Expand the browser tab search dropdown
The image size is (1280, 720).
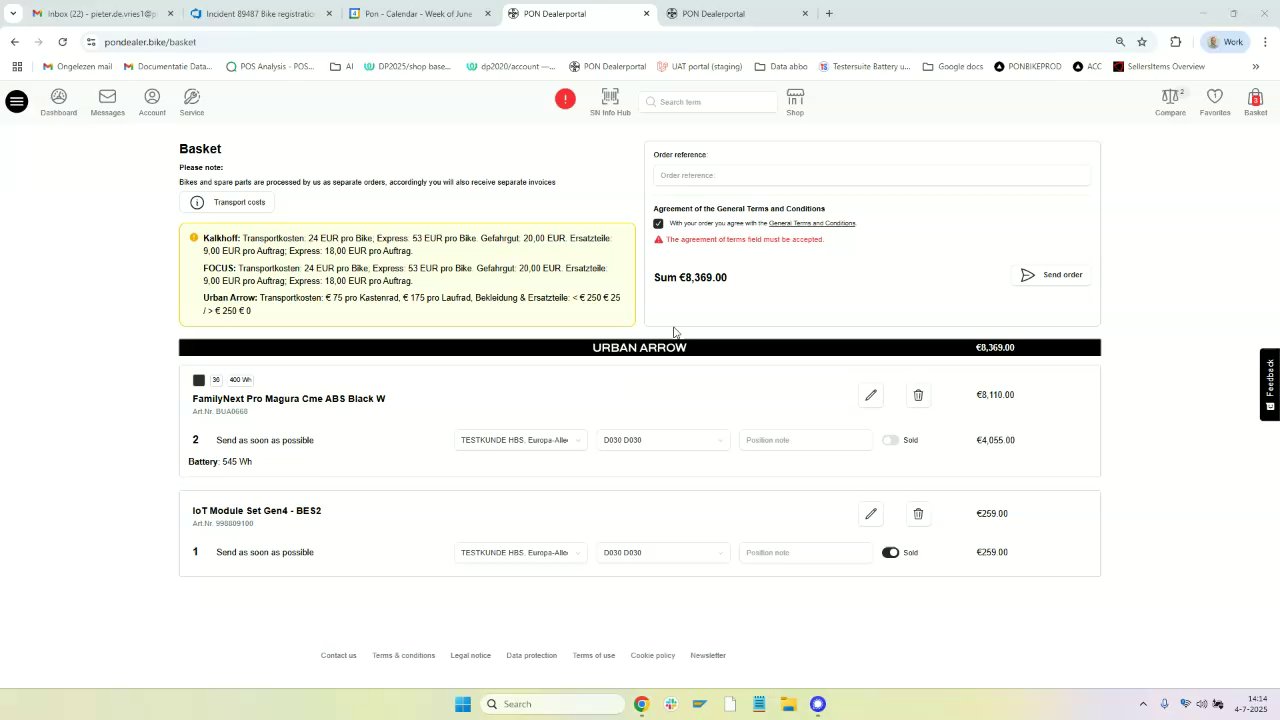click(13, 14)
